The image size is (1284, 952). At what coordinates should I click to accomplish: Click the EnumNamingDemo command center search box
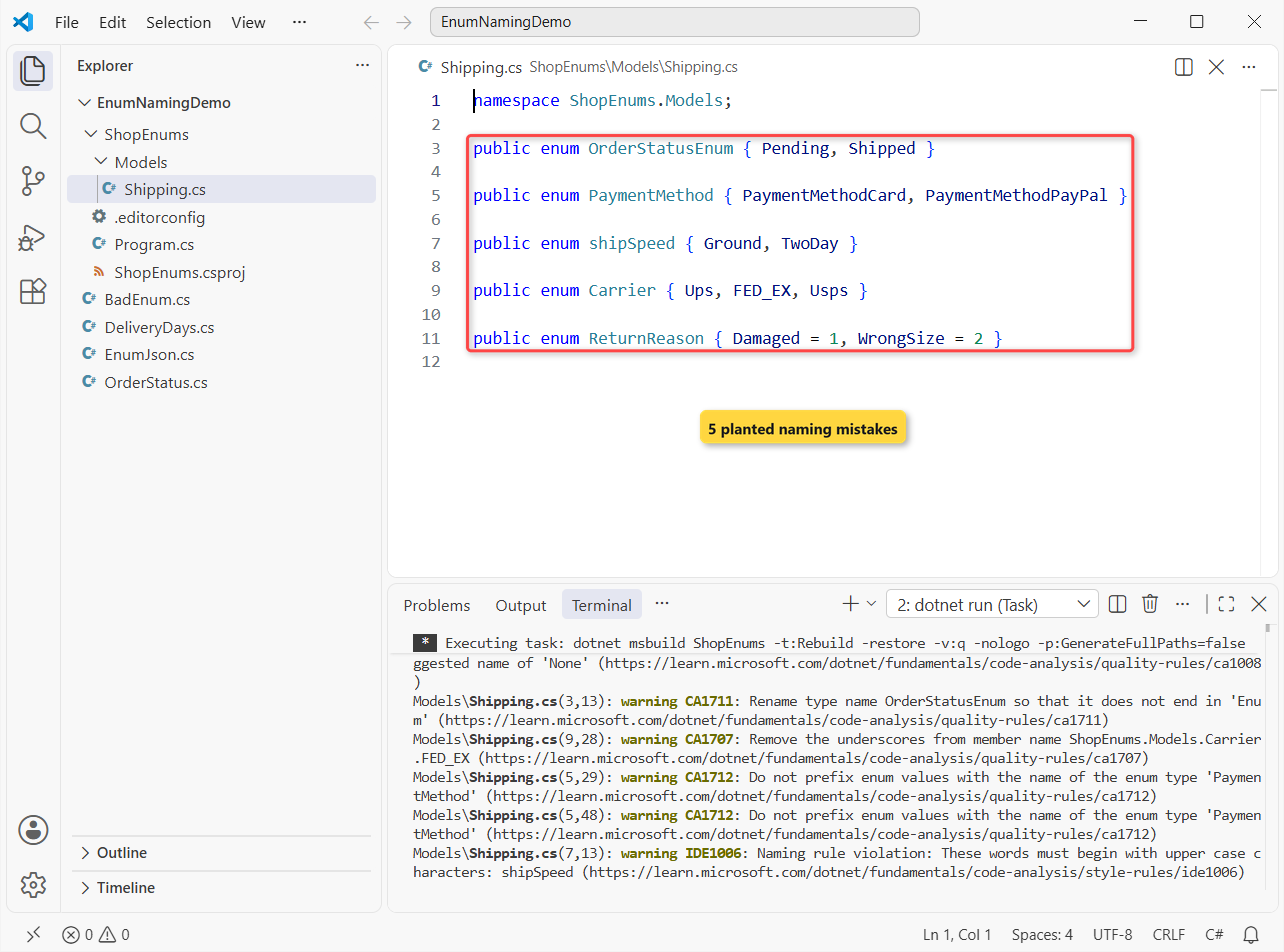coord(674,22)
